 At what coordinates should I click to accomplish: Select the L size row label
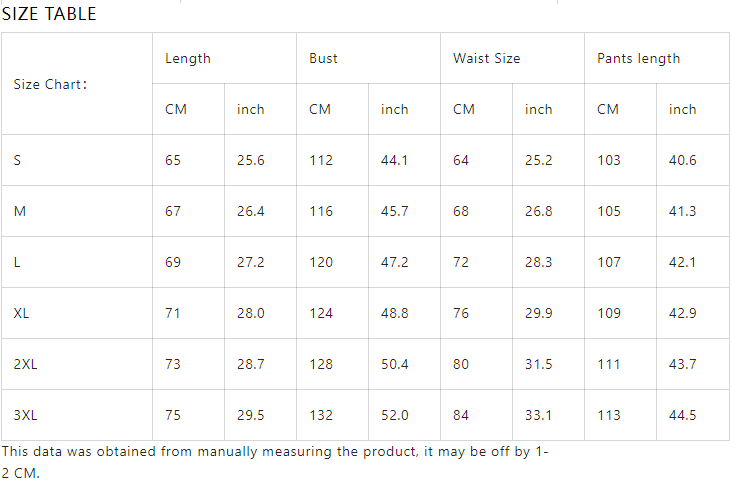pos(18,262)
